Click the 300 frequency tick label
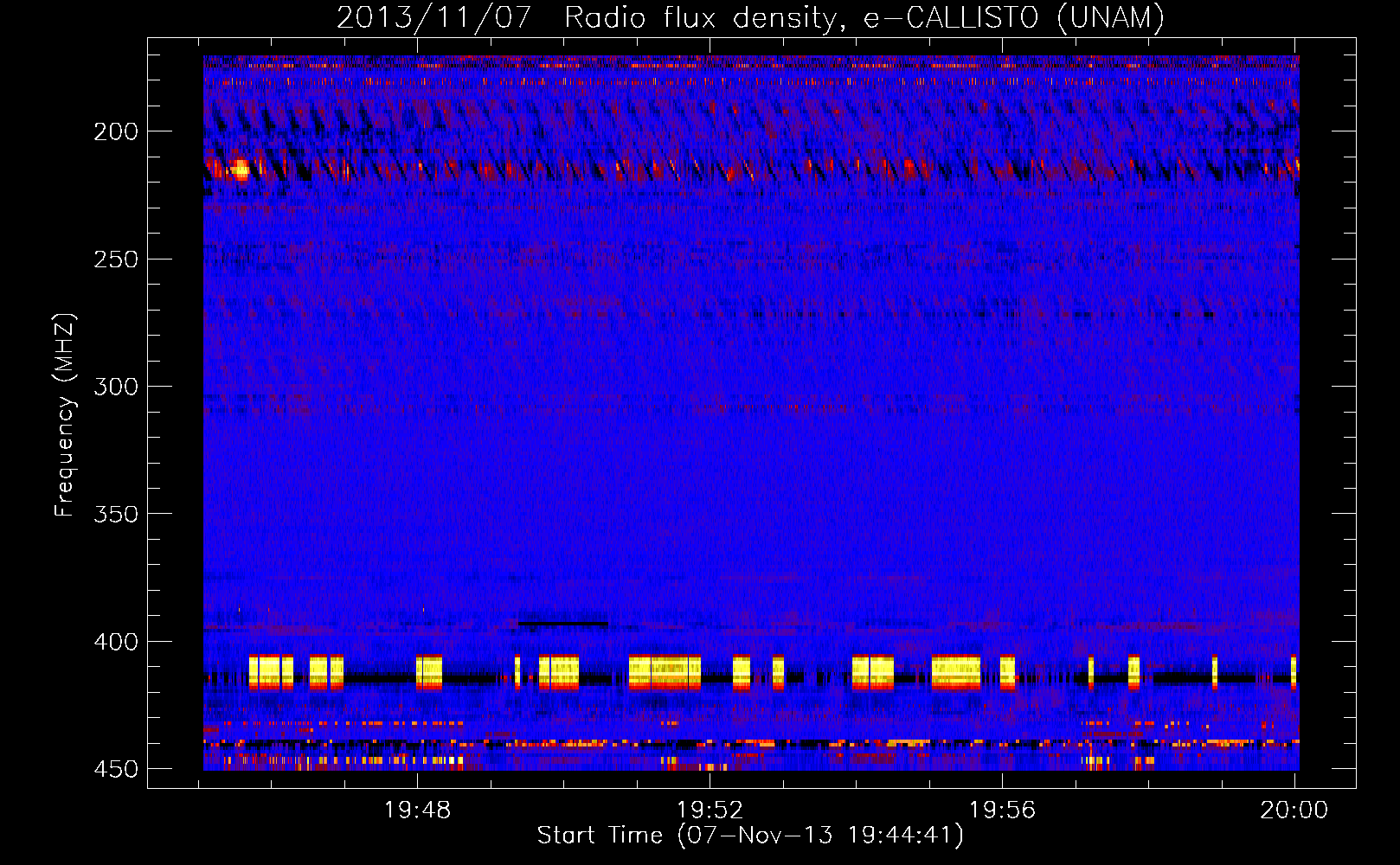This screenshot has height=865, width=1400. (x=116, y=387)
